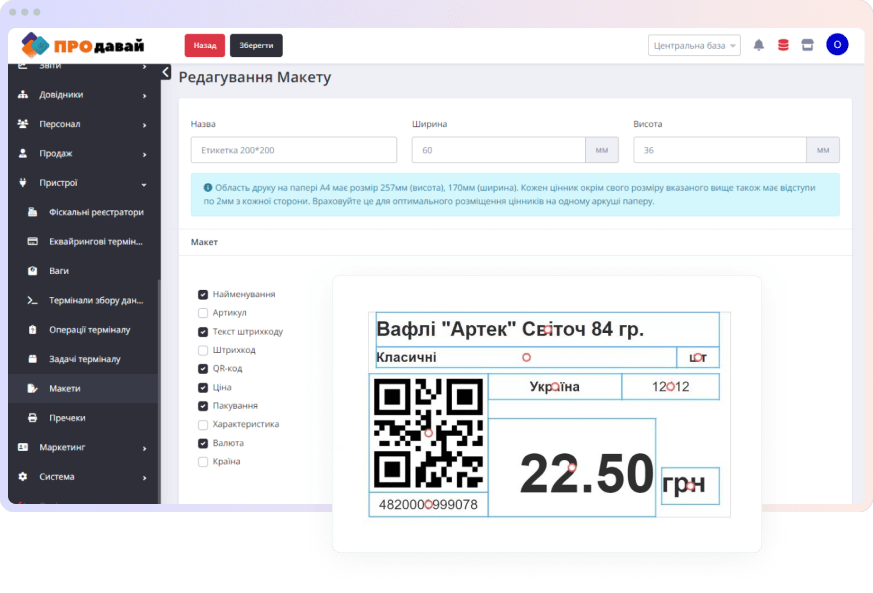The height and width of the screenshot is (593, 873).
Task: Select Україна block on label
Action: 555,386
